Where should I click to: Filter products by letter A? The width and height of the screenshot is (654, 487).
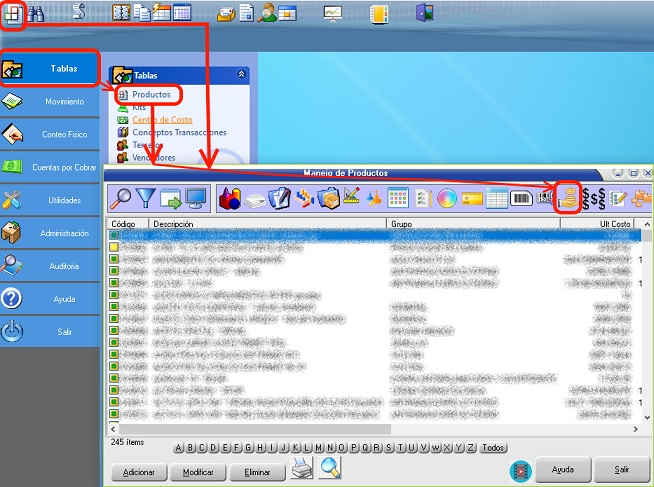[x=180, y=448]
